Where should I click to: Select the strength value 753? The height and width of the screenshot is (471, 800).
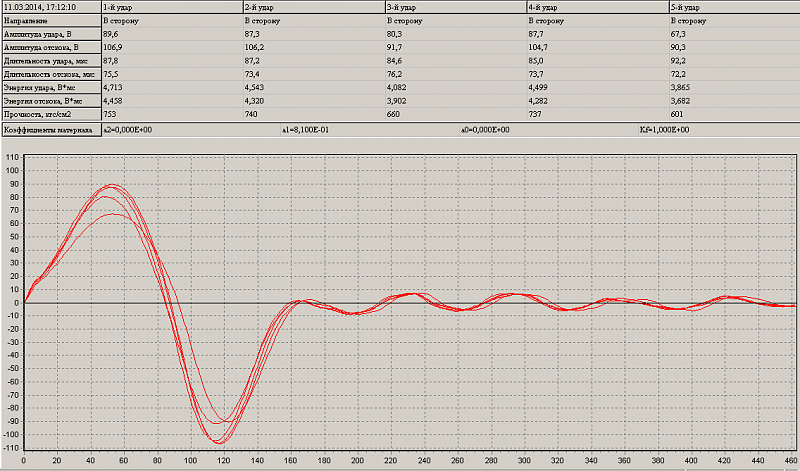[x=110, y=114]
